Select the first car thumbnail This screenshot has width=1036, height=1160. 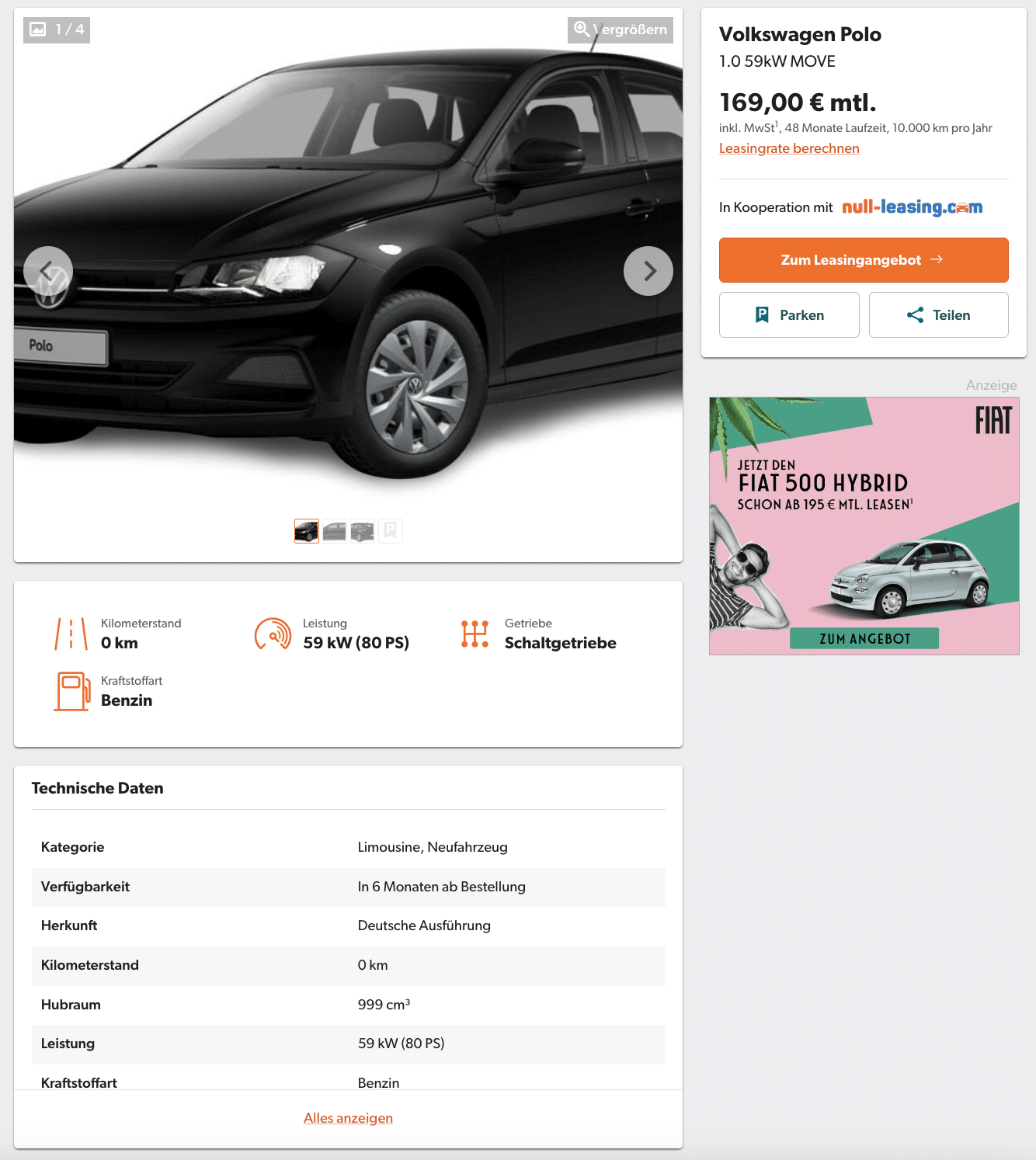click(x=307, y=531)
